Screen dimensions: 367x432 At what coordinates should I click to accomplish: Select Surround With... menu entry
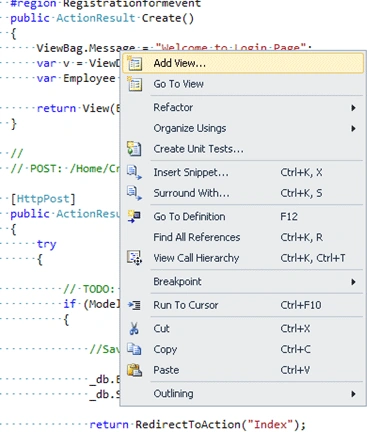click(x=243, y=193)
